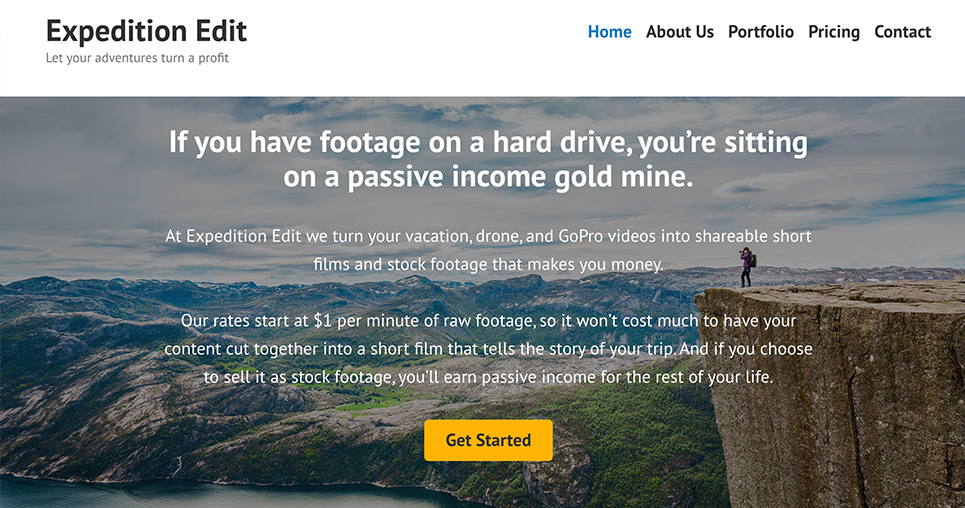Viewport: 965px width, 508px height.
Task: Open the Portfolio menu item
Action: coord(760,32)
